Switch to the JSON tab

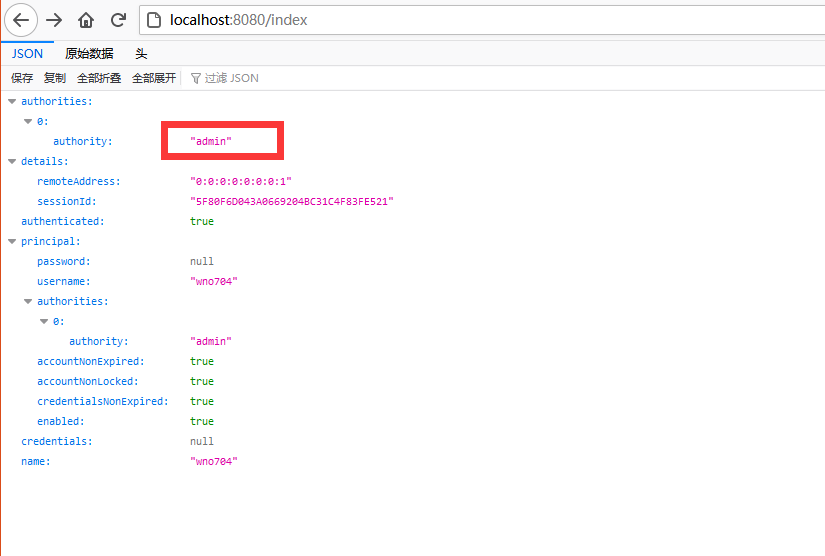[27, 54]
